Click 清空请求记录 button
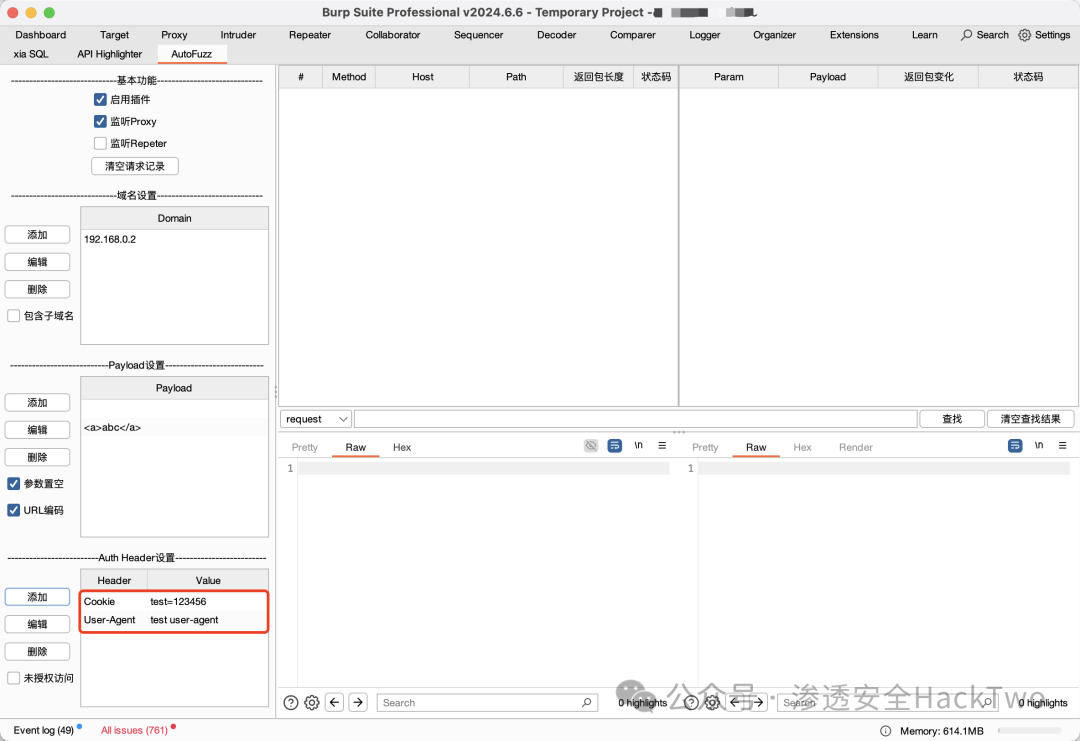Viewport: 1080px width, 741px height. coord(135,166)
